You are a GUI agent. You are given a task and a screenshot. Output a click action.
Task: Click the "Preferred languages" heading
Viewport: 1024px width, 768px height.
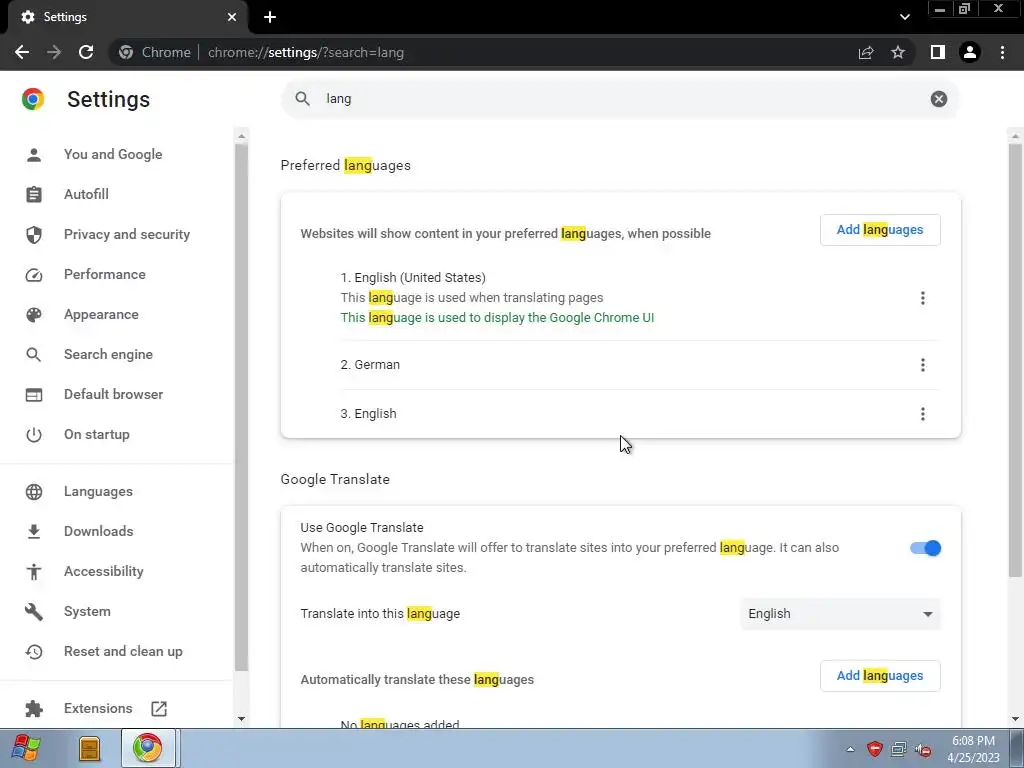point(345,165)
